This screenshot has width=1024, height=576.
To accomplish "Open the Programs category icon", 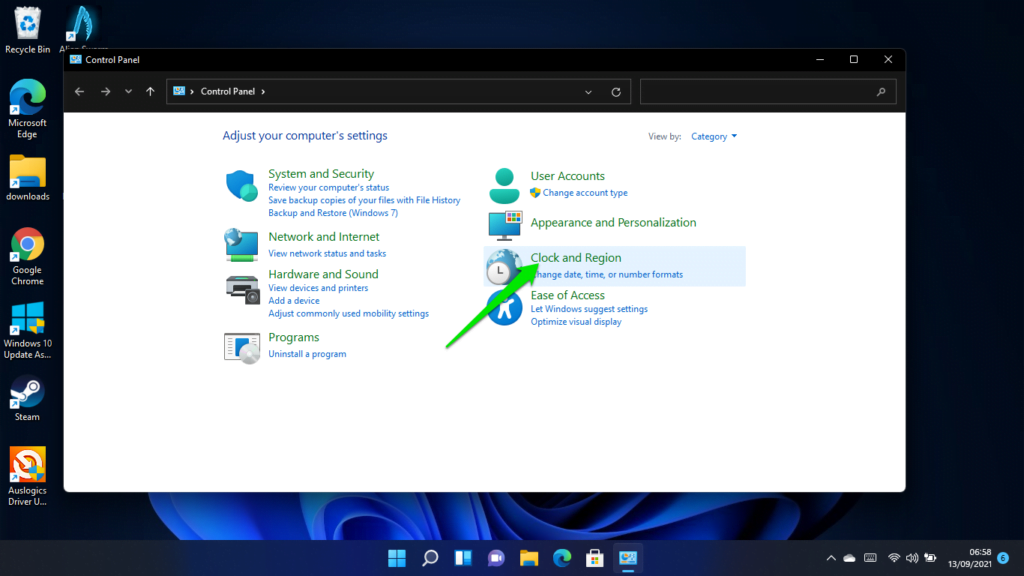I will coord(241,347).
